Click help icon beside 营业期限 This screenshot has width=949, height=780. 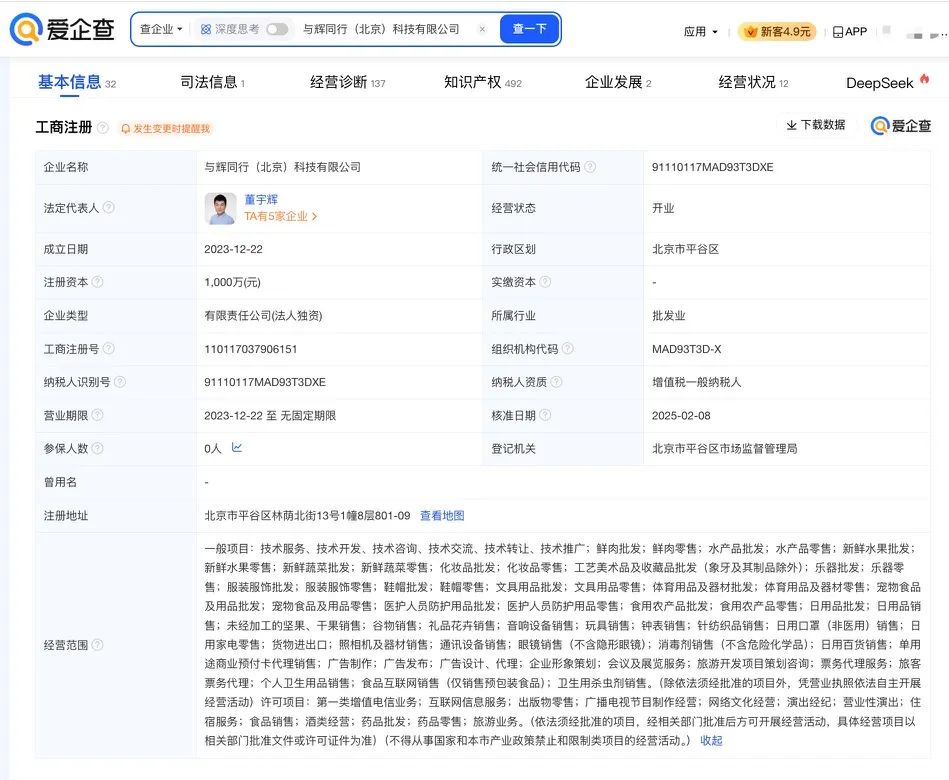pyautogui.click(x=97, y=415)
